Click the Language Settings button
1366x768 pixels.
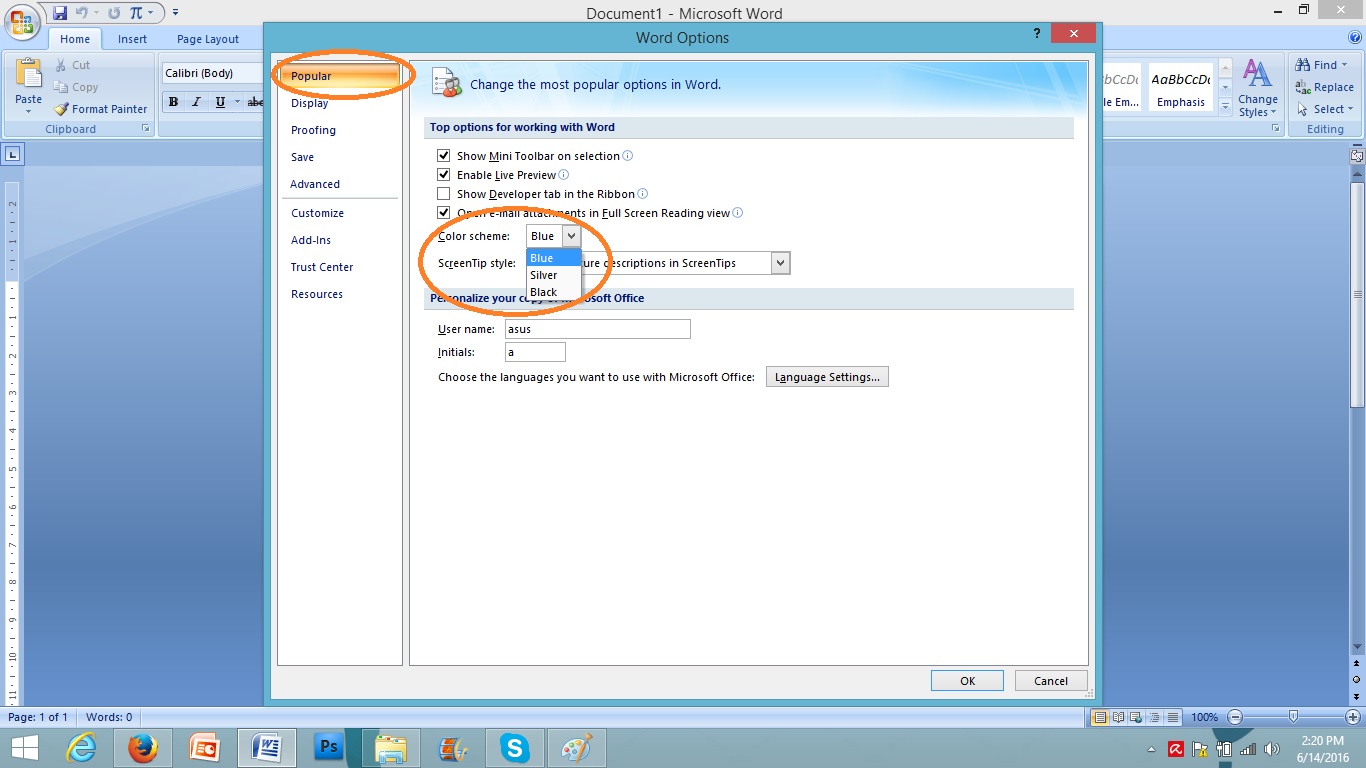(x=827, y=376)
